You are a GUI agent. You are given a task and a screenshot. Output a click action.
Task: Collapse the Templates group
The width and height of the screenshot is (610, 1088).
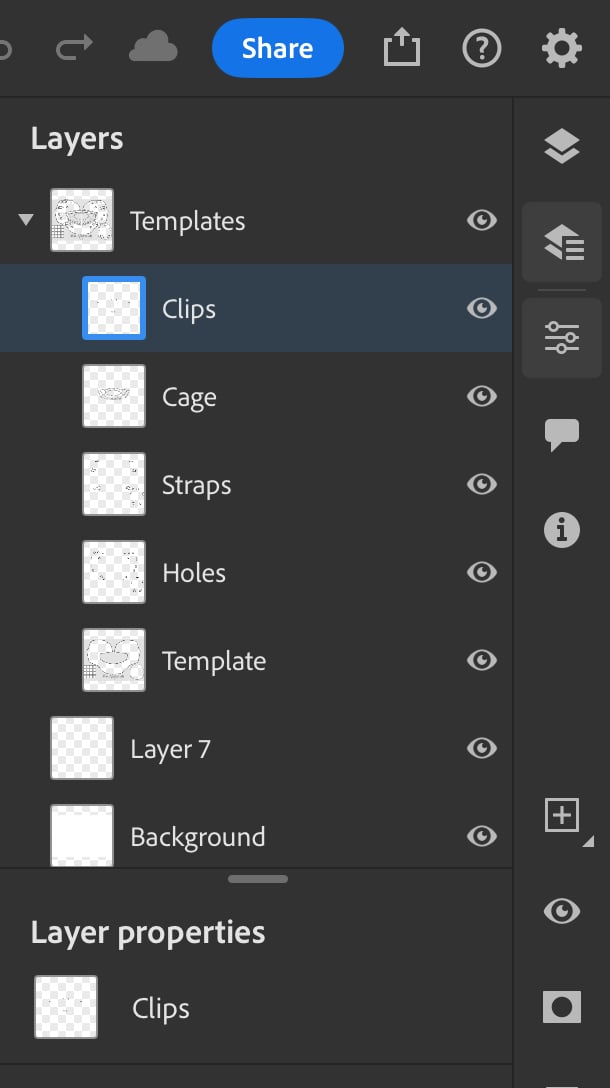[x=26, y=221]
